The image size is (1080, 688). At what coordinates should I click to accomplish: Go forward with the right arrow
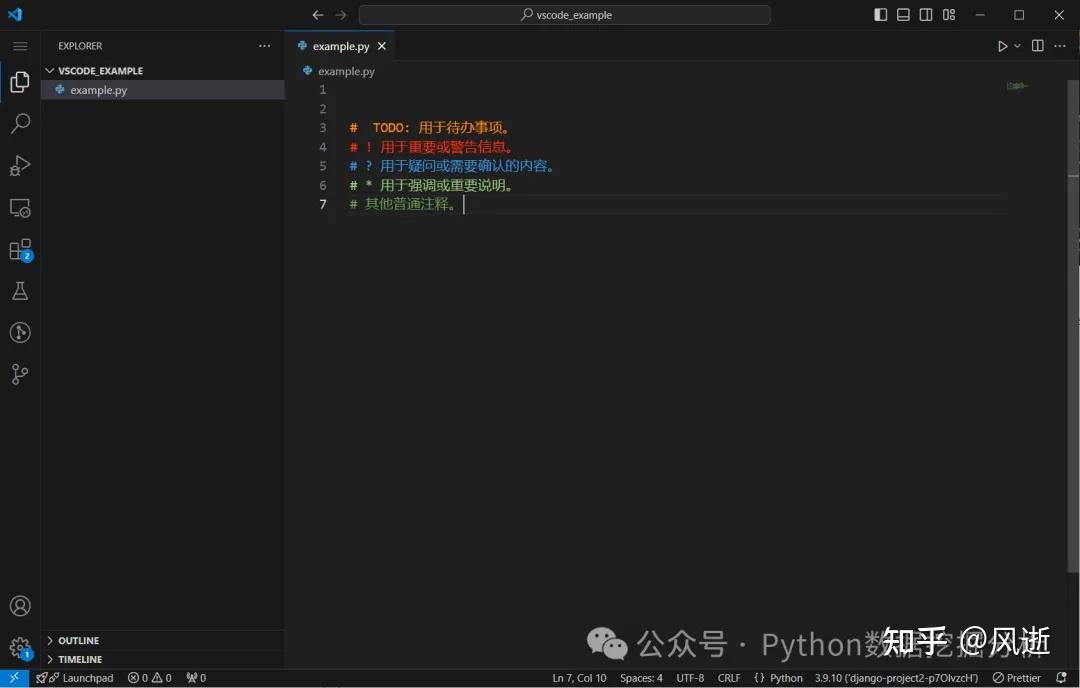[341, 14]
